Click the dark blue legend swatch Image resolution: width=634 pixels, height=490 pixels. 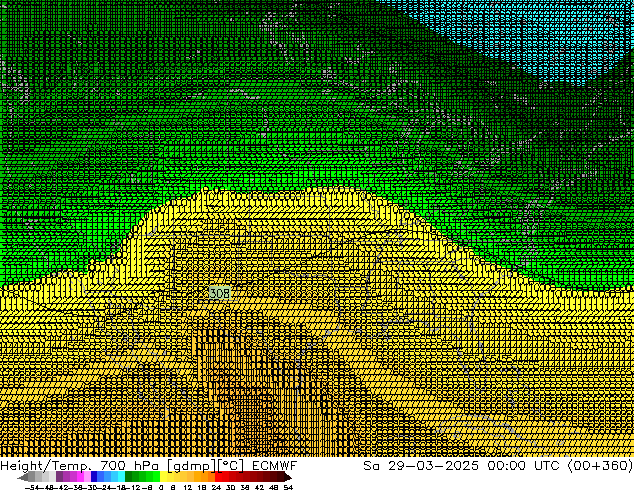click(x=94, y=477)
